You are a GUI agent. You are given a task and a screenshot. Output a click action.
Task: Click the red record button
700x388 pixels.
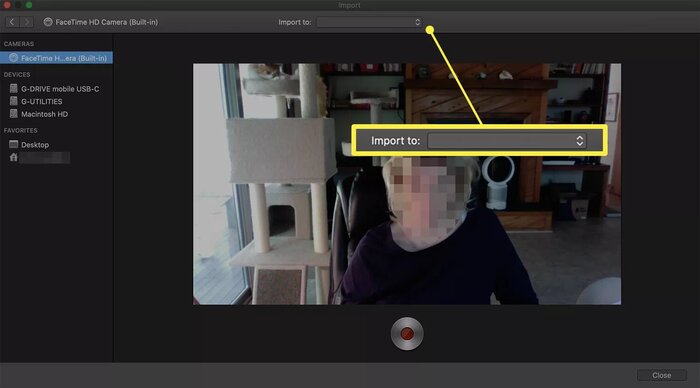407,334
